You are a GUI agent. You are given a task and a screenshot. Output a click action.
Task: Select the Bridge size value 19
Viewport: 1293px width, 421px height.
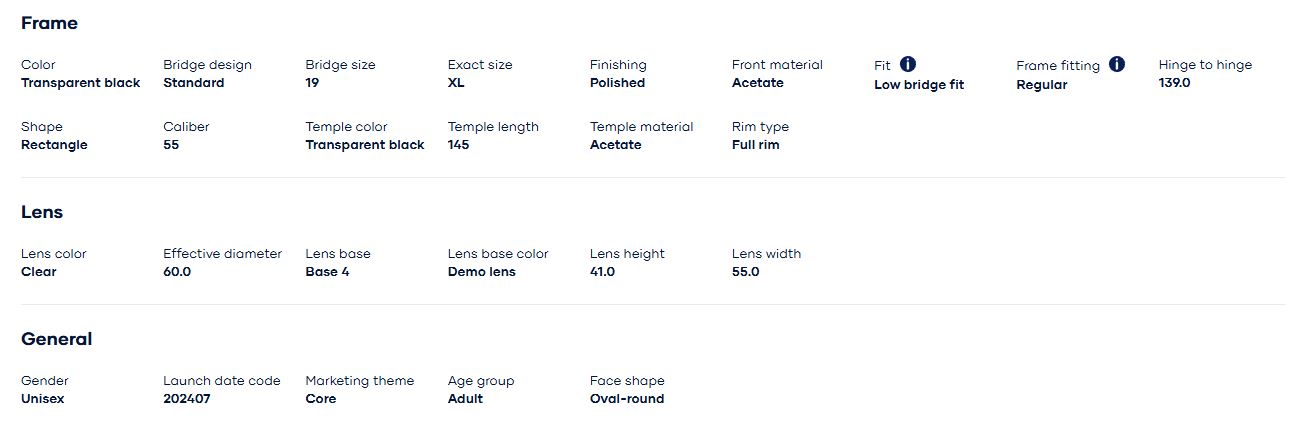[x=312, y=83]
